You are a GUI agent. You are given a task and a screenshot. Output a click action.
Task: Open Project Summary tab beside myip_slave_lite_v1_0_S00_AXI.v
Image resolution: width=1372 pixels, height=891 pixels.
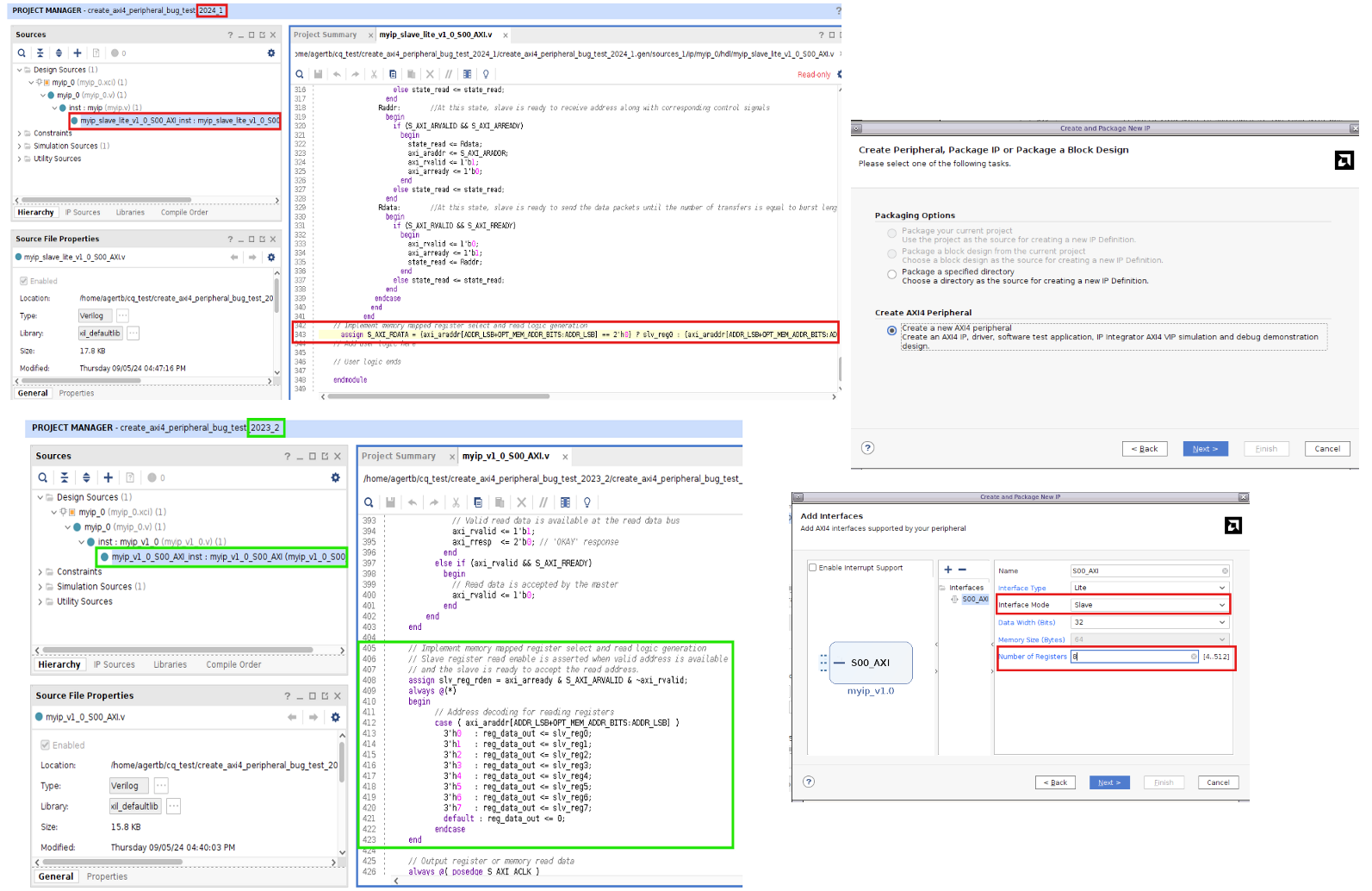pyautogui.click(x=326, y=35)
